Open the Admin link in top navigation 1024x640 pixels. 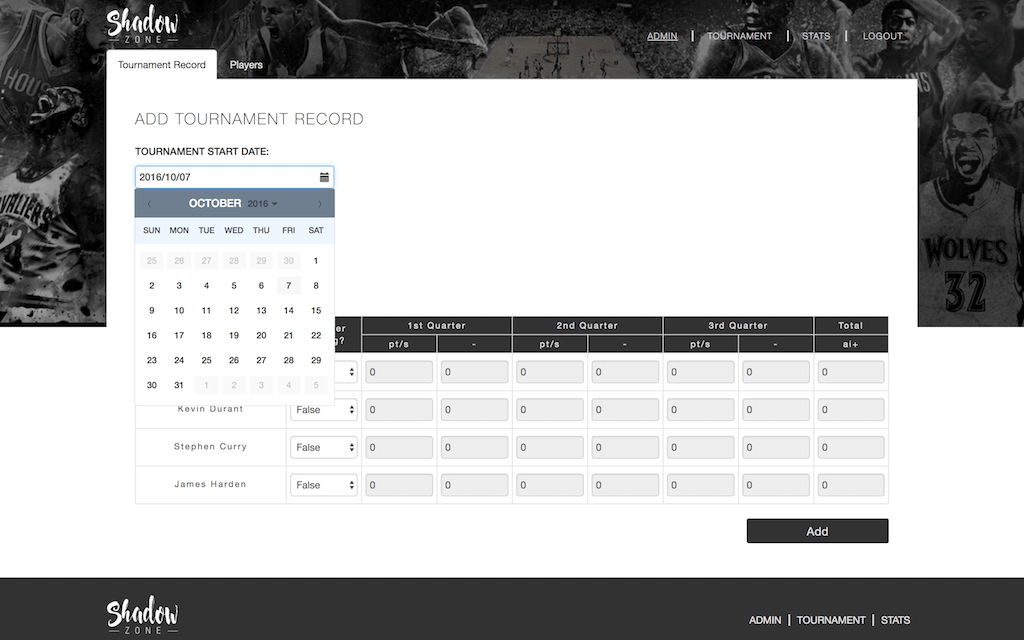click(x=662, y=36)
